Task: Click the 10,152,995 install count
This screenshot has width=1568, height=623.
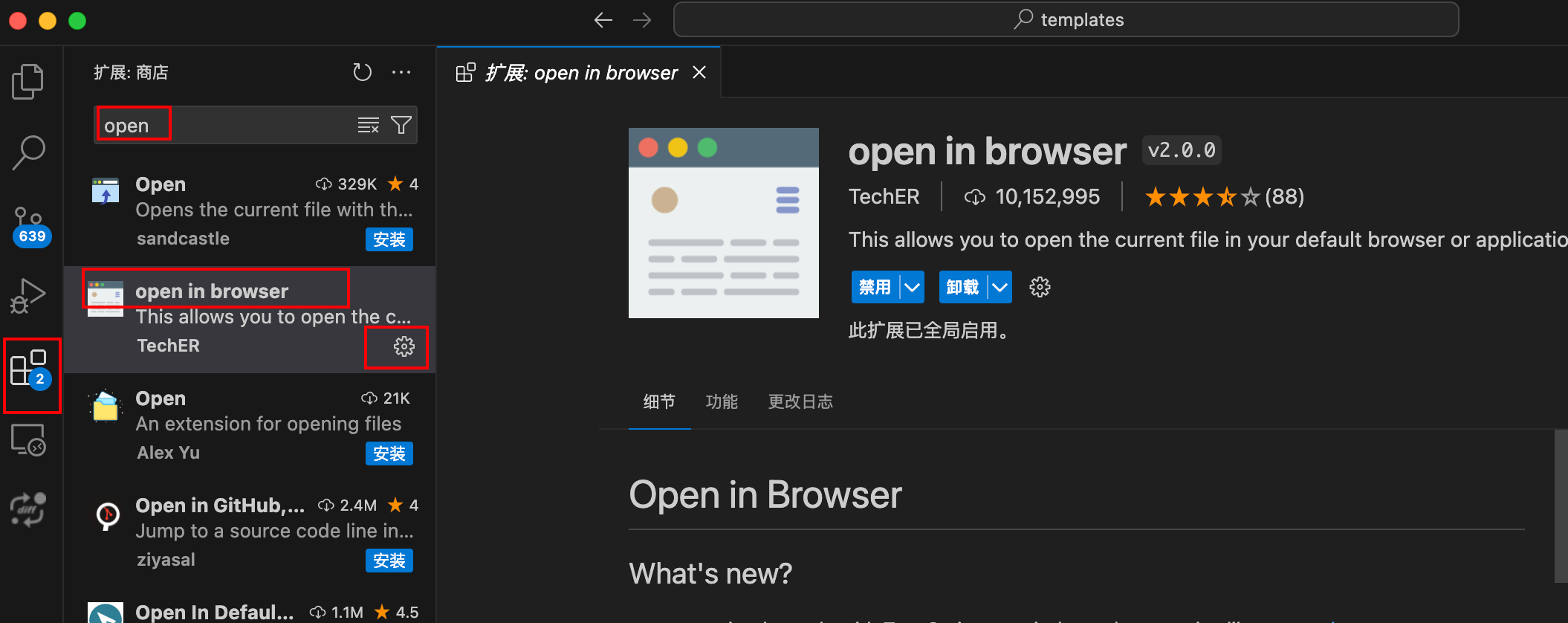Action: (x=1032, y=197)
